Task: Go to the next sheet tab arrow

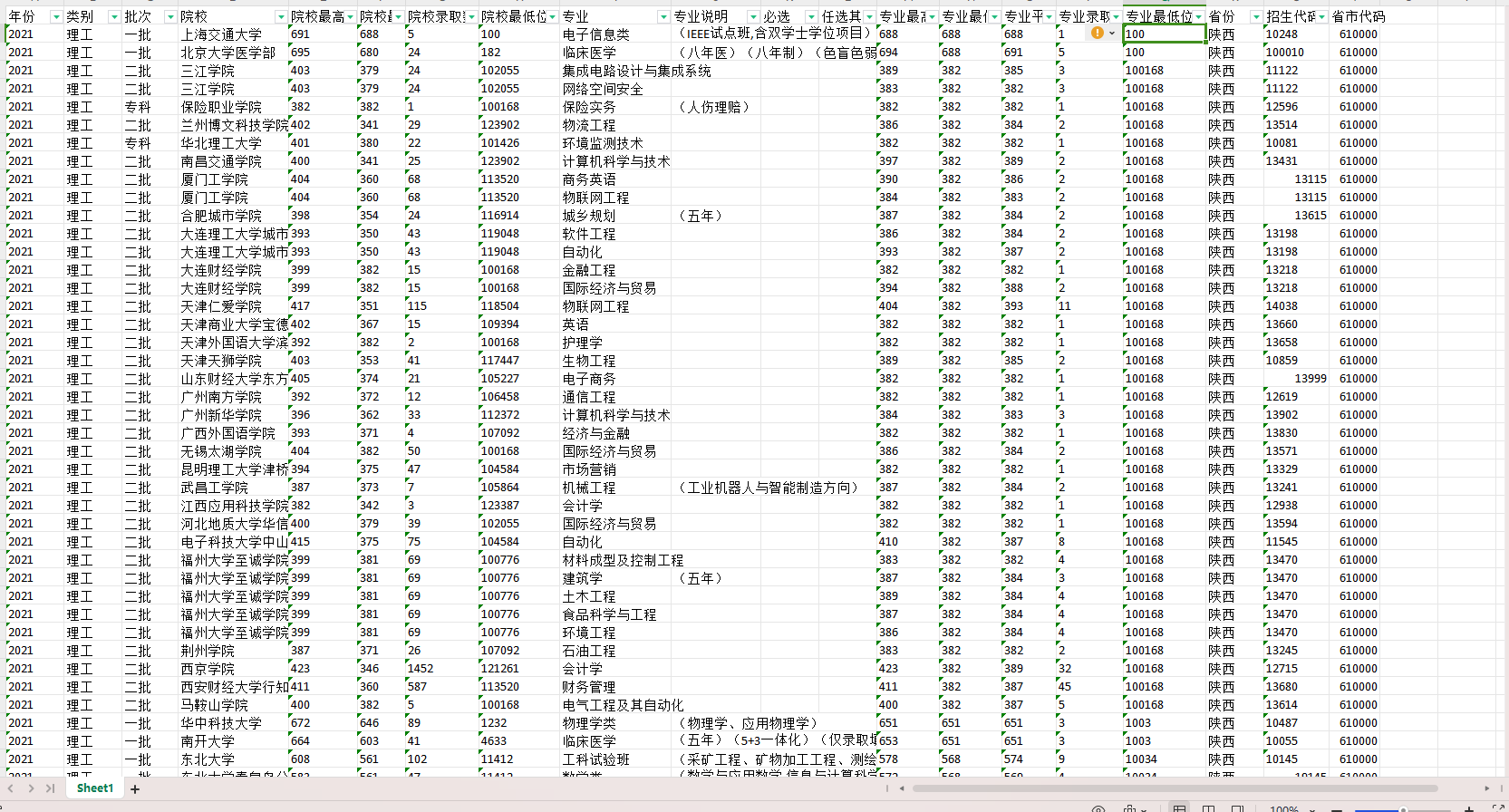Action: 31,788
